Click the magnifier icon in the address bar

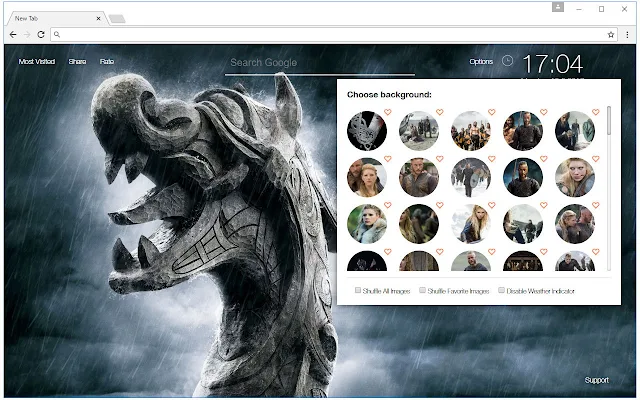[57, 35]
